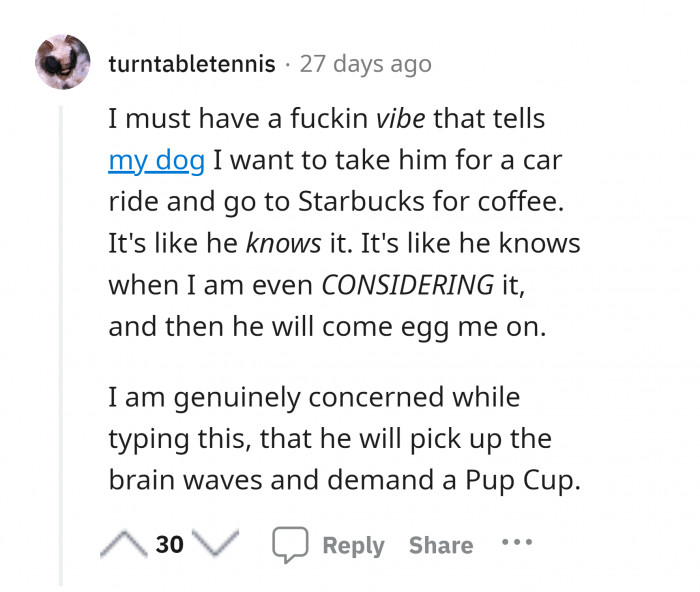The height and width of the screenshot is (592, 700).
Task: Click the vote score showing 30
Action: click(169, 545)
